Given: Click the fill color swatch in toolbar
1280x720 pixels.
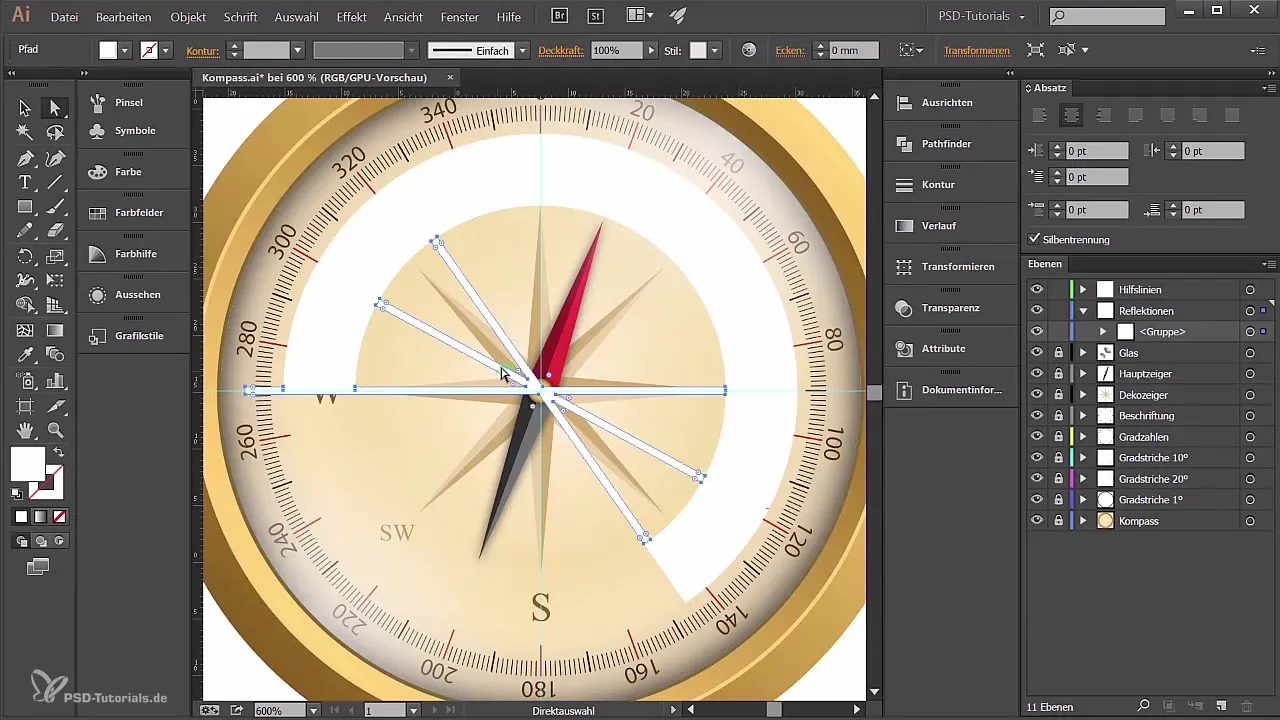Looking at the screenshot, I should 27,463.
